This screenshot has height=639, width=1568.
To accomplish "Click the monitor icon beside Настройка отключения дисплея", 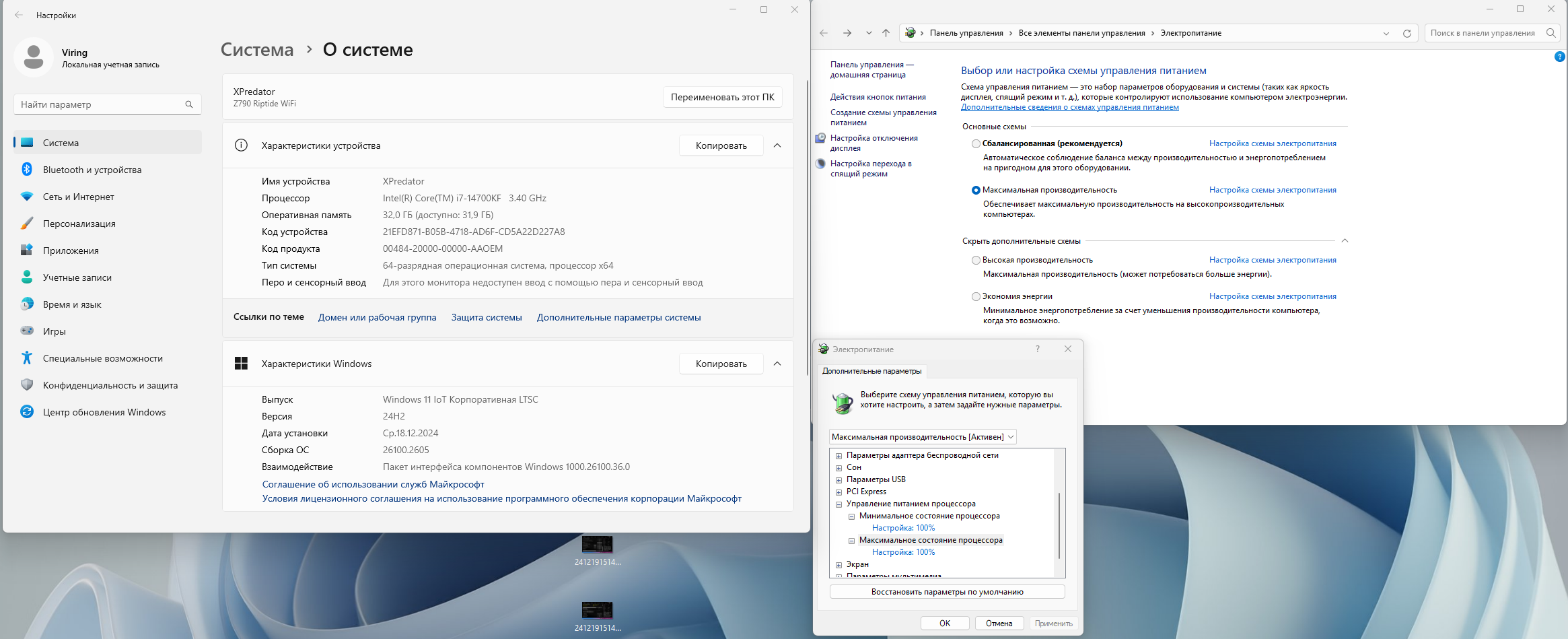I will (820, 138).
